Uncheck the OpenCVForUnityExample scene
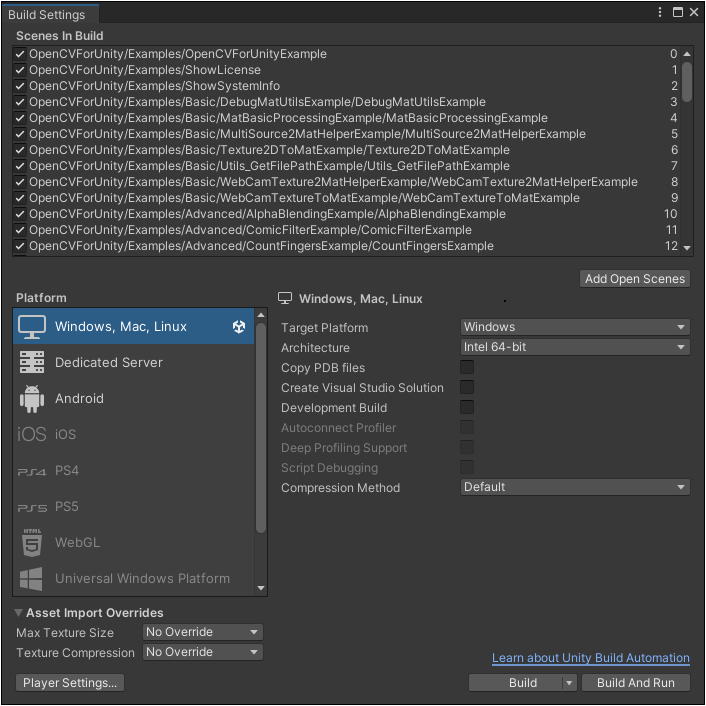Viewport: 706px width, 706px height. tap(19, 54)
